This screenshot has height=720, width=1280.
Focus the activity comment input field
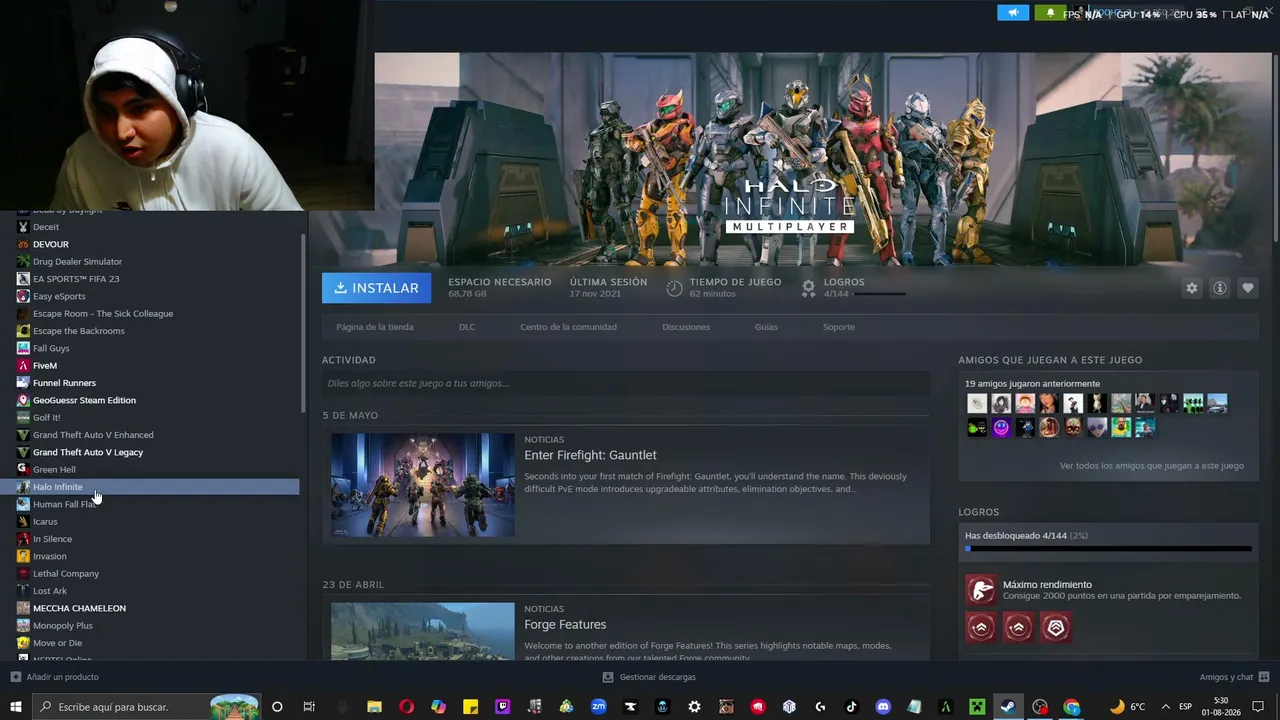626,383
